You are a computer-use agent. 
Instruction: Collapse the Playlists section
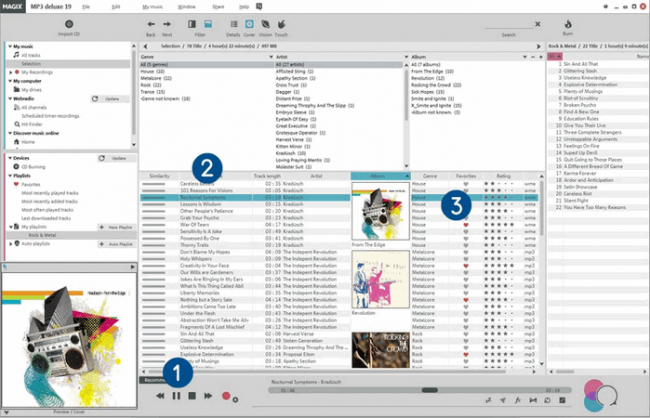click(10, 175)
